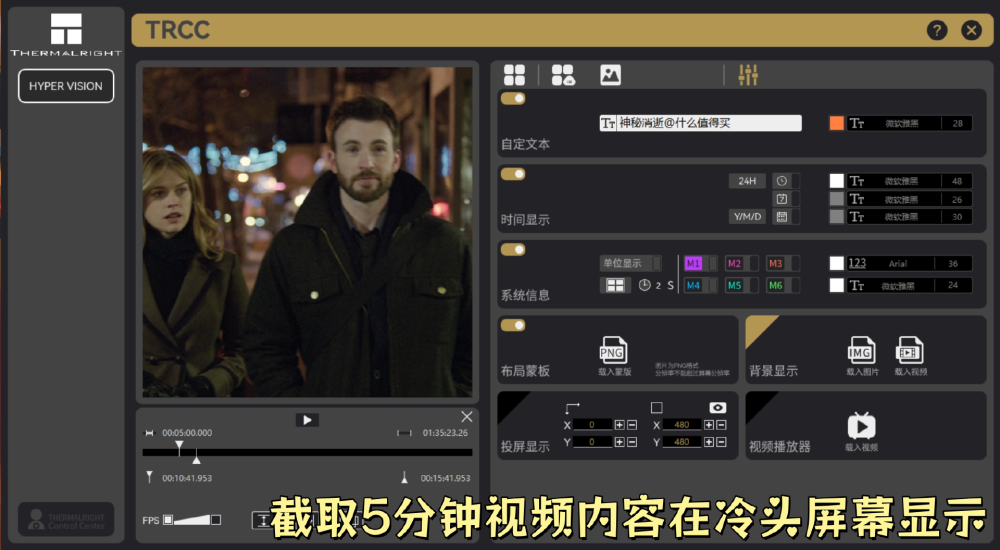The width and height of the screenshot is (1000, 550).
Task: Play the video clip preview
Action: (x=307, y=420)
